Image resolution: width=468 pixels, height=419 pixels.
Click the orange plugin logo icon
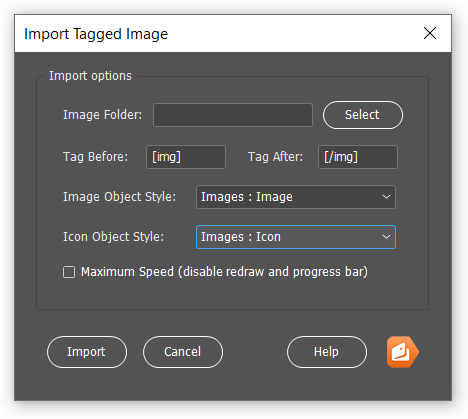[403, 352]
